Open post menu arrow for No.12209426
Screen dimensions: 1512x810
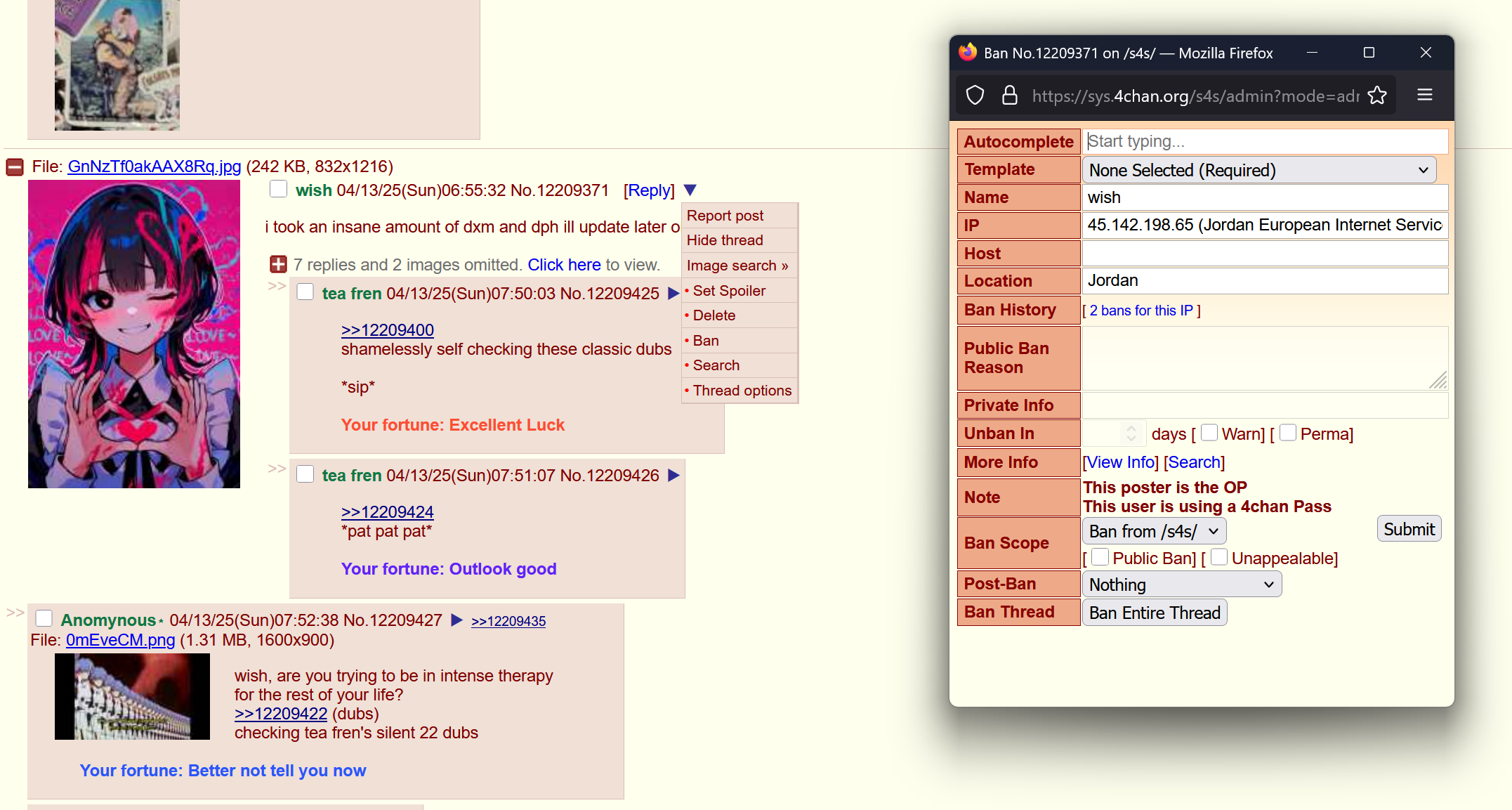[x=673, y=476]
